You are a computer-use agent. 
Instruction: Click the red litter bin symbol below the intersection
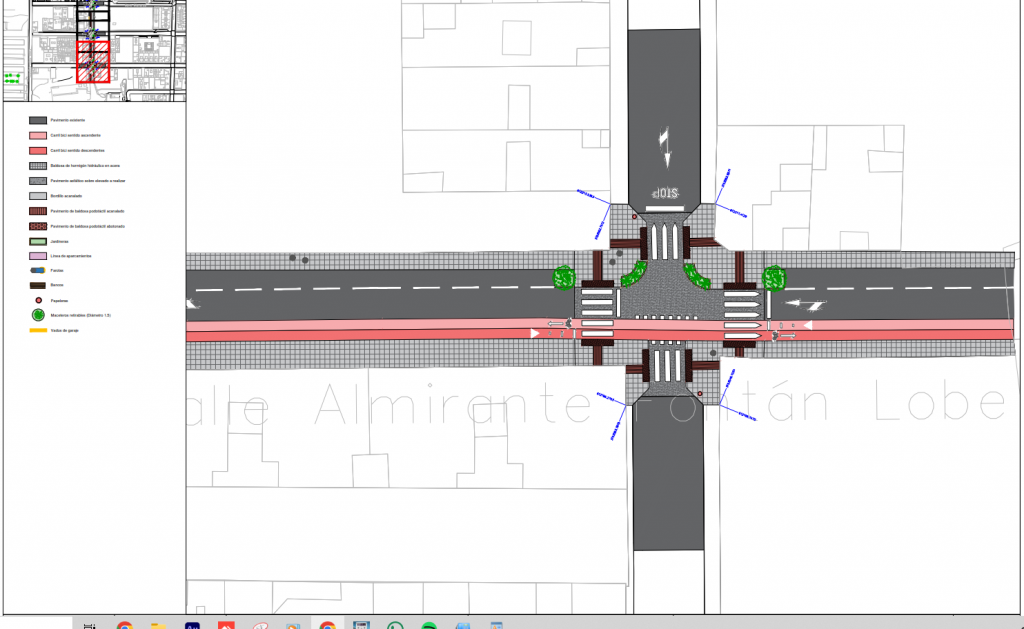coord(700,395)
